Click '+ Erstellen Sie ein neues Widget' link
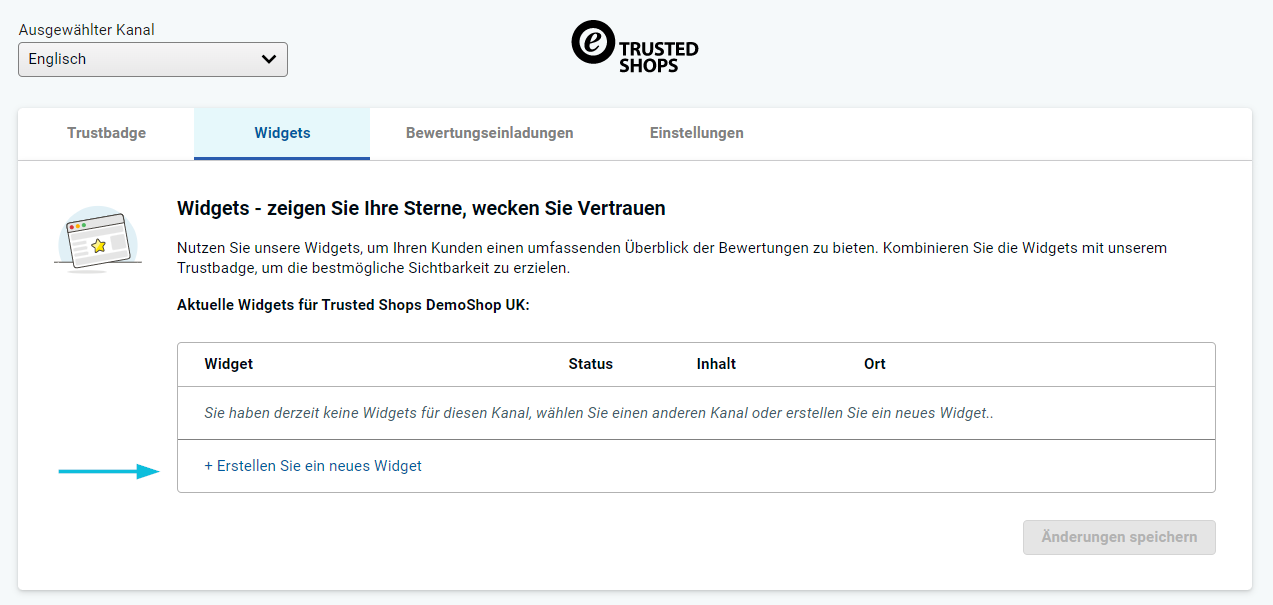This screenshot has height=605, width=1273. coord(313,466)
